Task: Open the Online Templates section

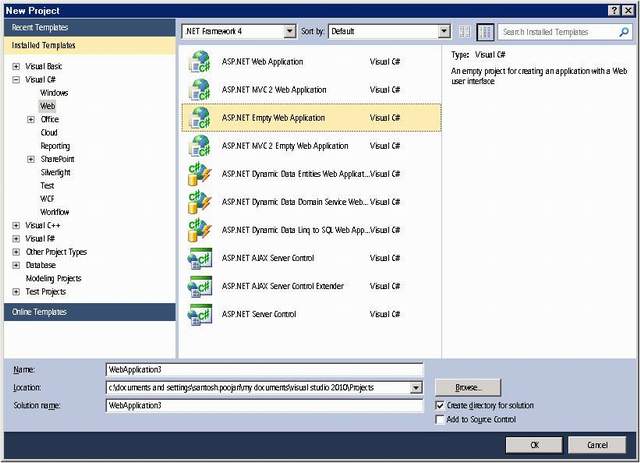Action: coord(90,312)
